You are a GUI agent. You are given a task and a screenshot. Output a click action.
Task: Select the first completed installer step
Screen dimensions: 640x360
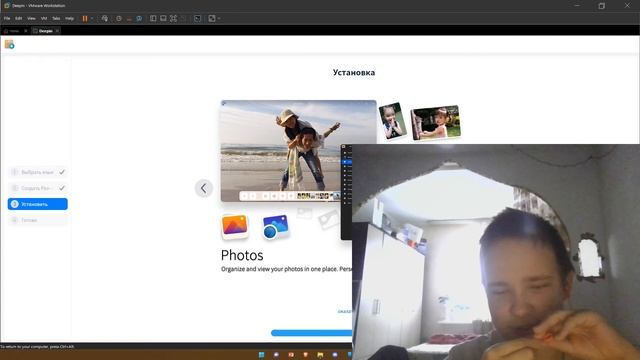click(x=38, y=172)
